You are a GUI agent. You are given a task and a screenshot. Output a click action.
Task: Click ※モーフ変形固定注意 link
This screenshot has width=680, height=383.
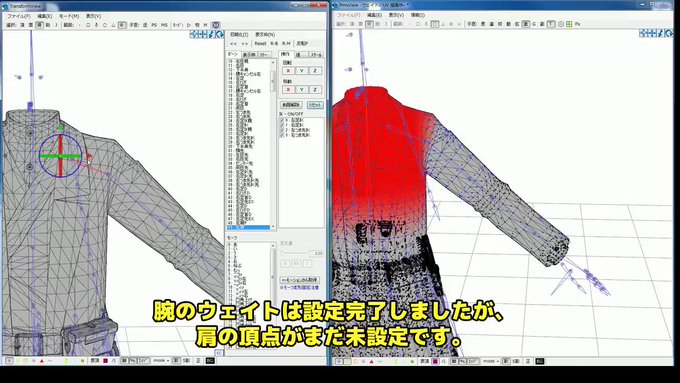[x=299, y=288]
